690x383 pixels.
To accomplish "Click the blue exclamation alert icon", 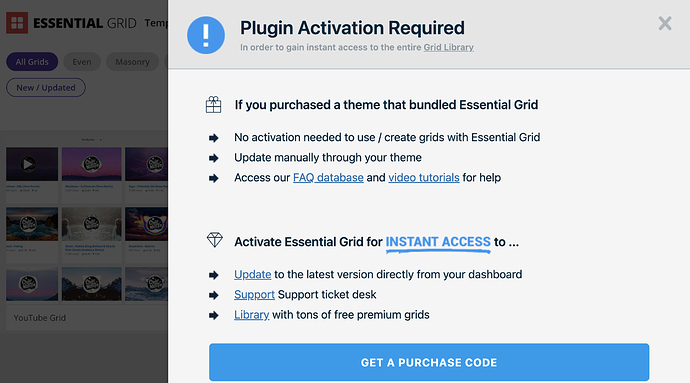I will [206, 35].
